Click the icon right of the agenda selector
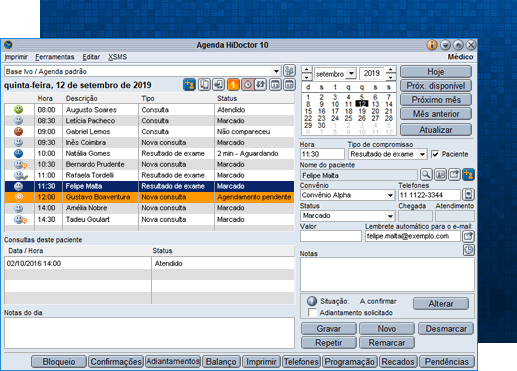The image size is (517, 371). 289,71
